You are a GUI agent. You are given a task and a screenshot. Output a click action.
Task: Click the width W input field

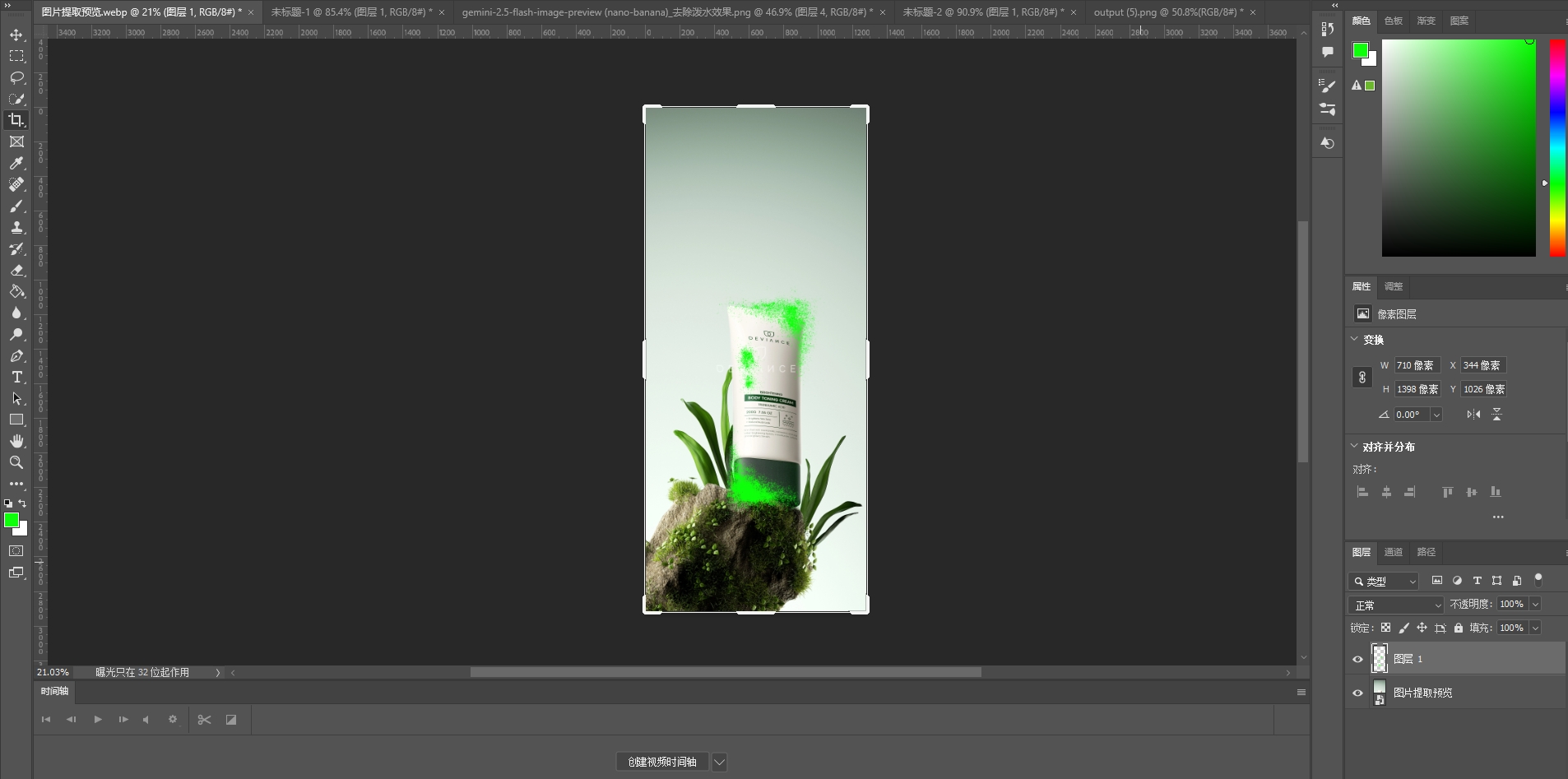pos(1417,365)
